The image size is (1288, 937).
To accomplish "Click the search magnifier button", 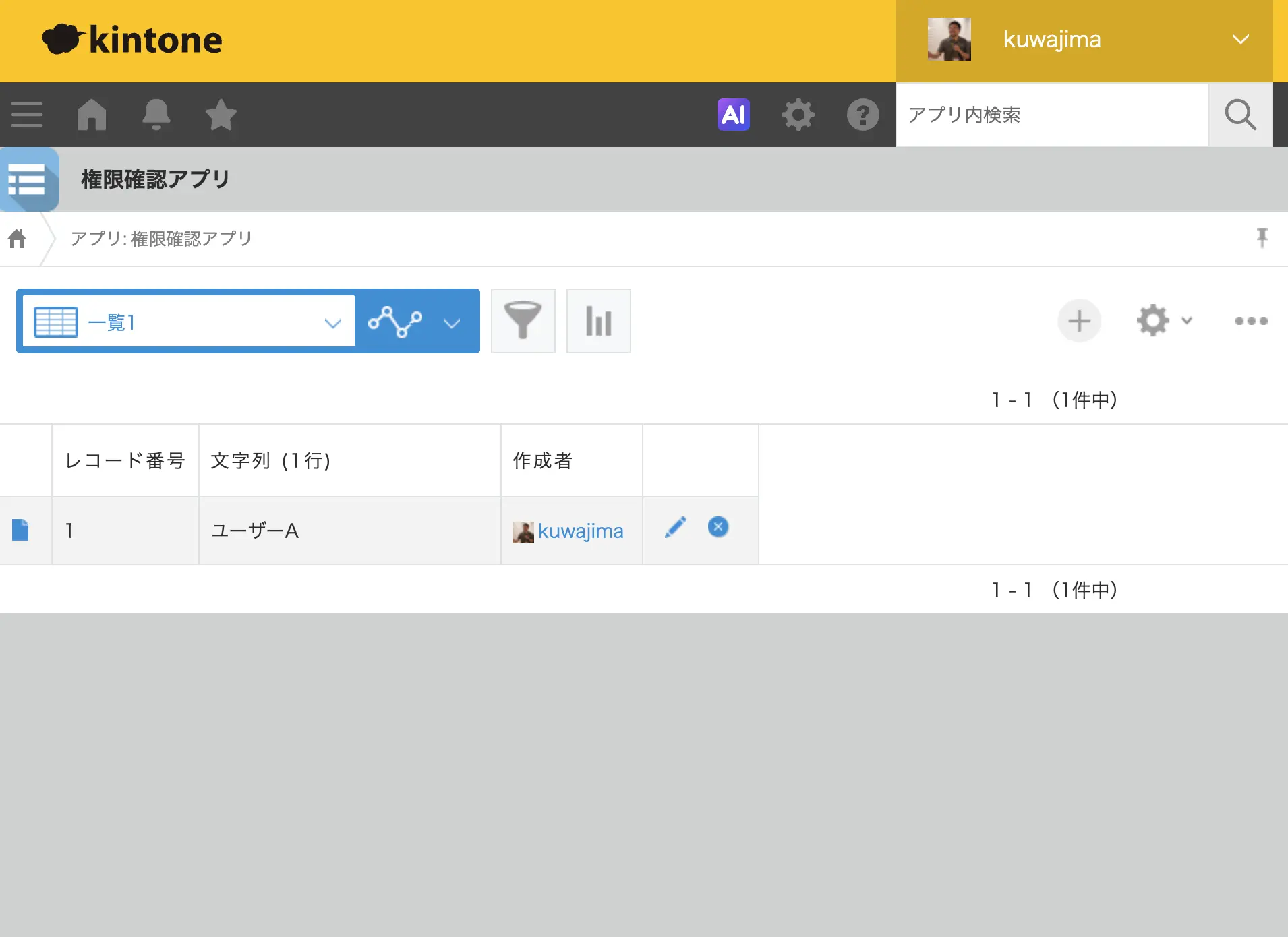I will click(x=1240, y=115).
